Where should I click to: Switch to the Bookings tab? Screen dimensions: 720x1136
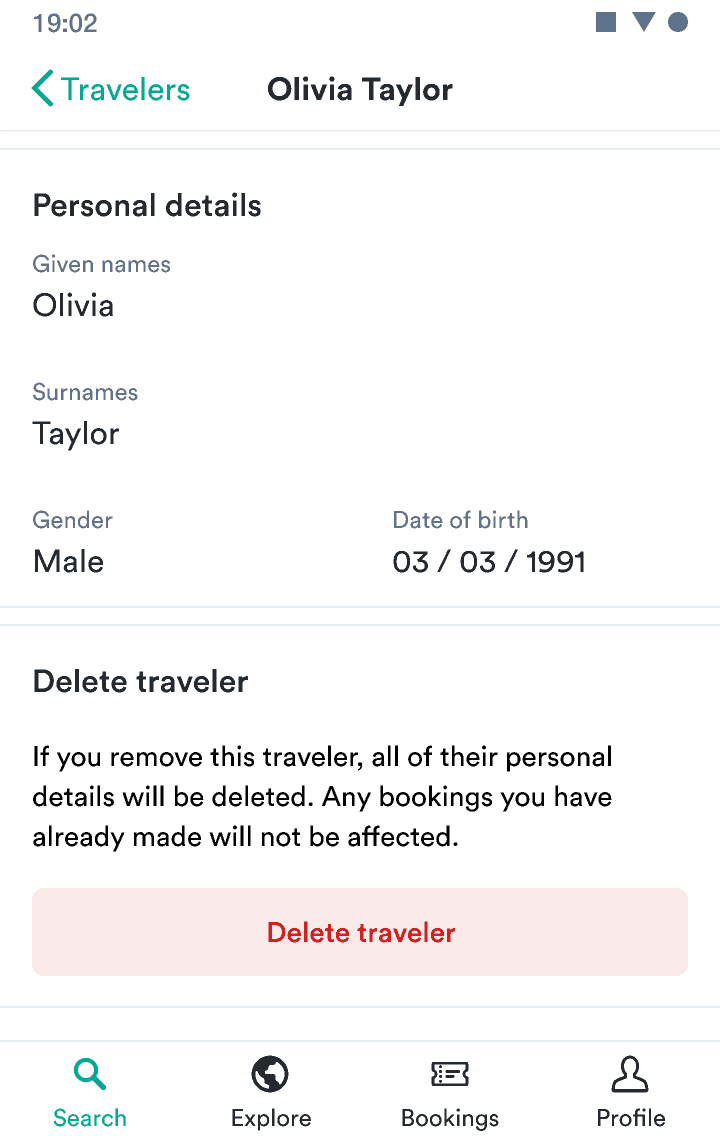(449, 1118)
